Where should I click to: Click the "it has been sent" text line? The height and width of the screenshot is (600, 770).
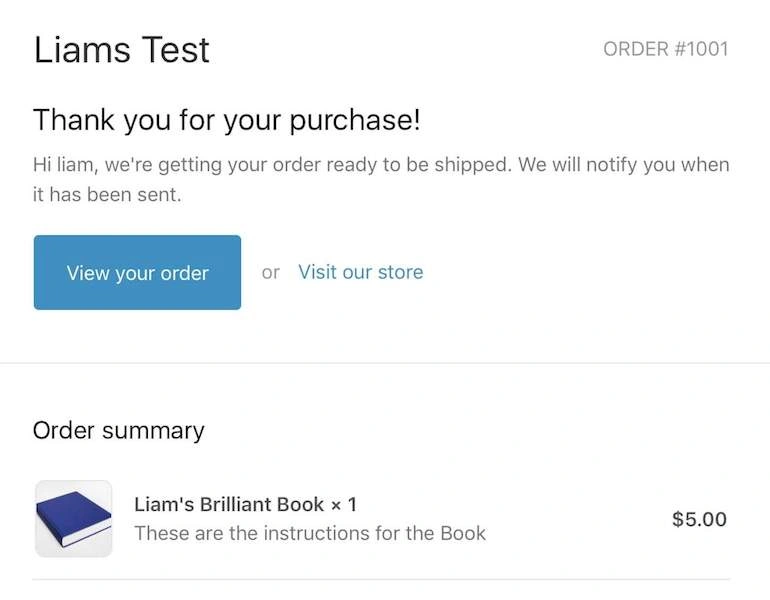pyautogui.click(x=107, y=195)
